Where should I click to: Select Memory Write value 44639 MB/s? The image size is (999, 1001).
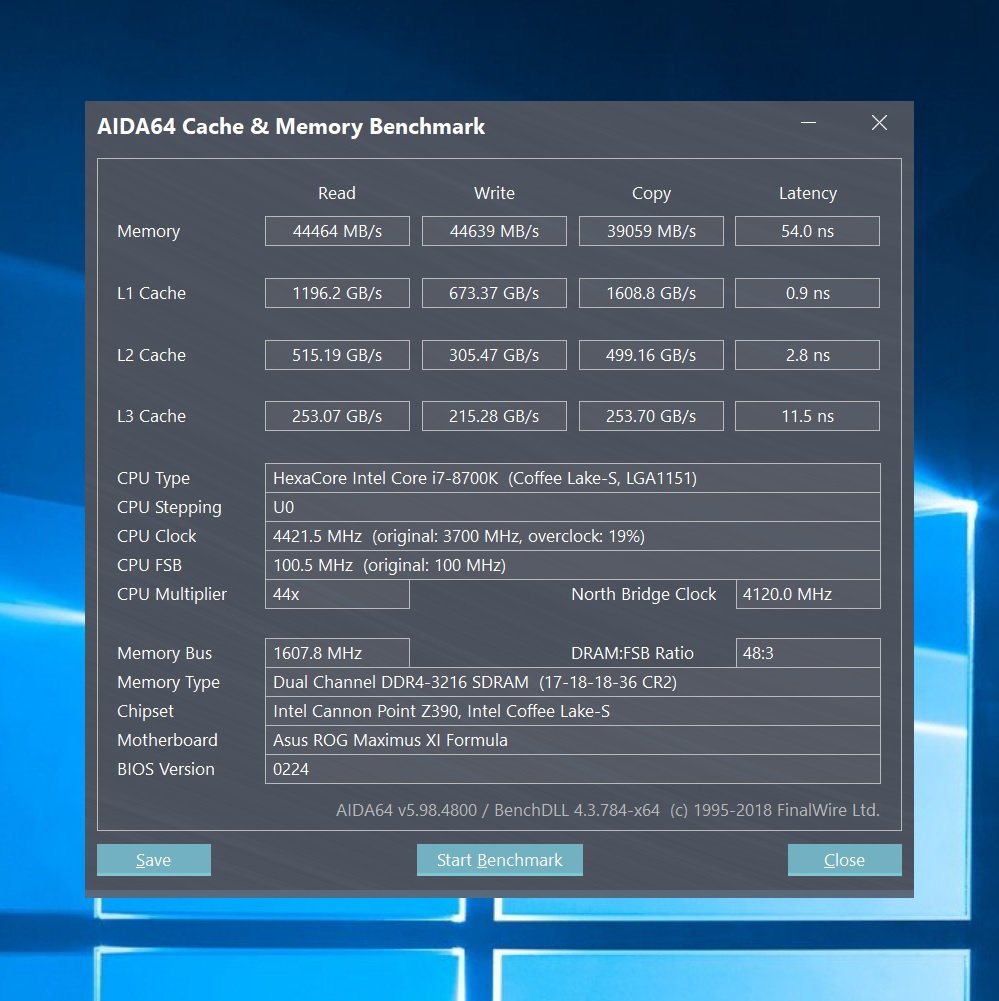[494, 231]
